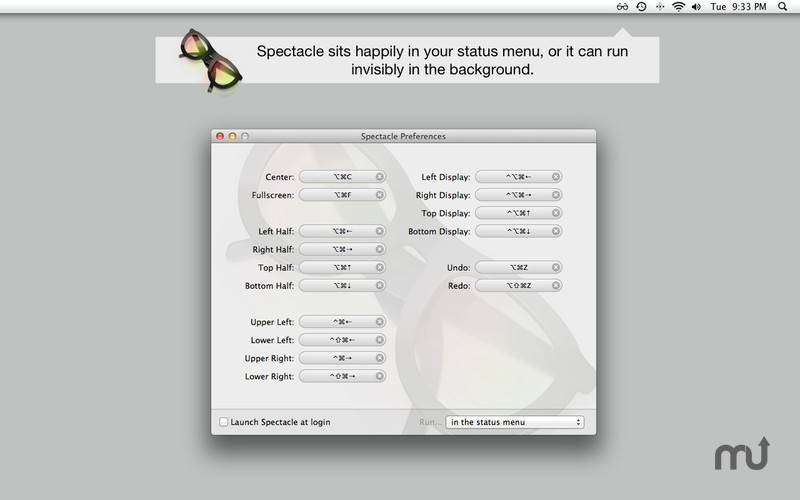
Task: Clear the Fullscreen shortcut
Action: [x=380, y=195]
